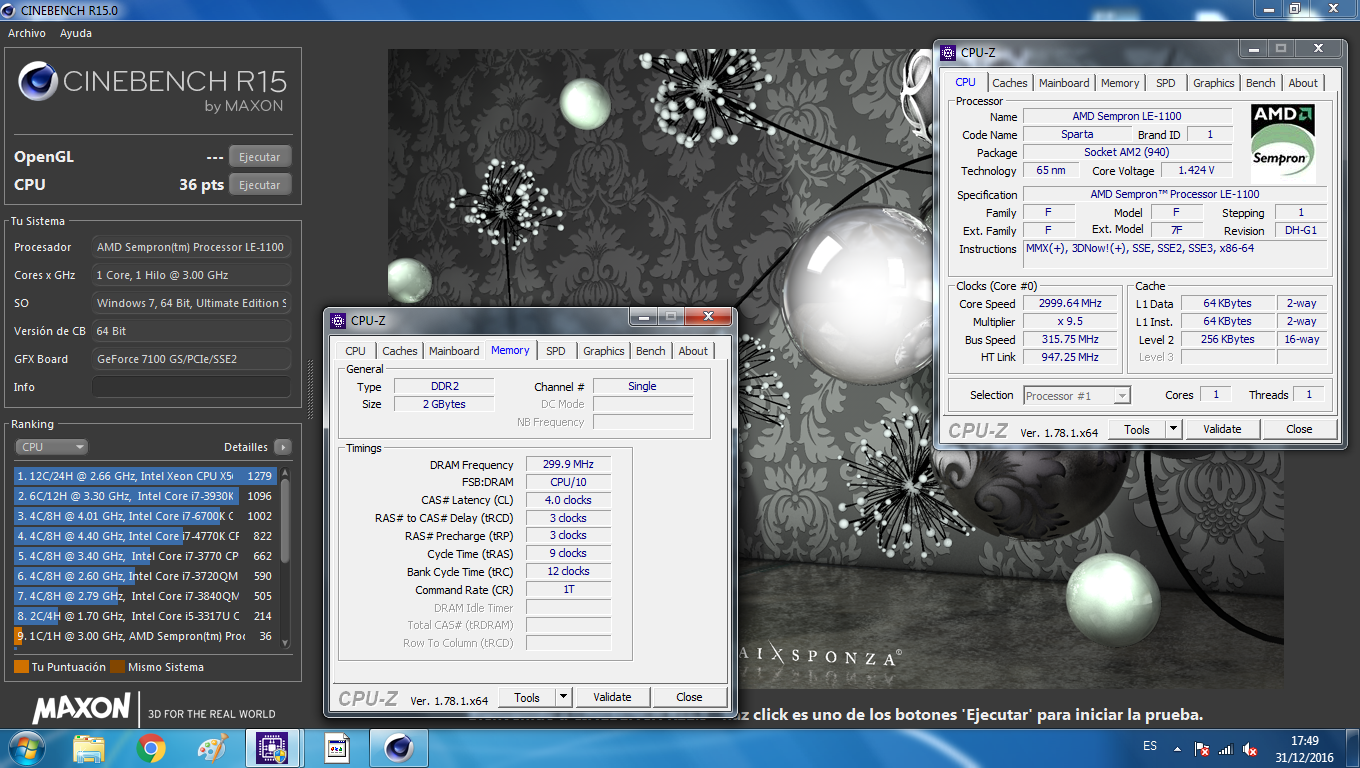Click the empty Info field in Cinebench

click(x=191, y=387)
